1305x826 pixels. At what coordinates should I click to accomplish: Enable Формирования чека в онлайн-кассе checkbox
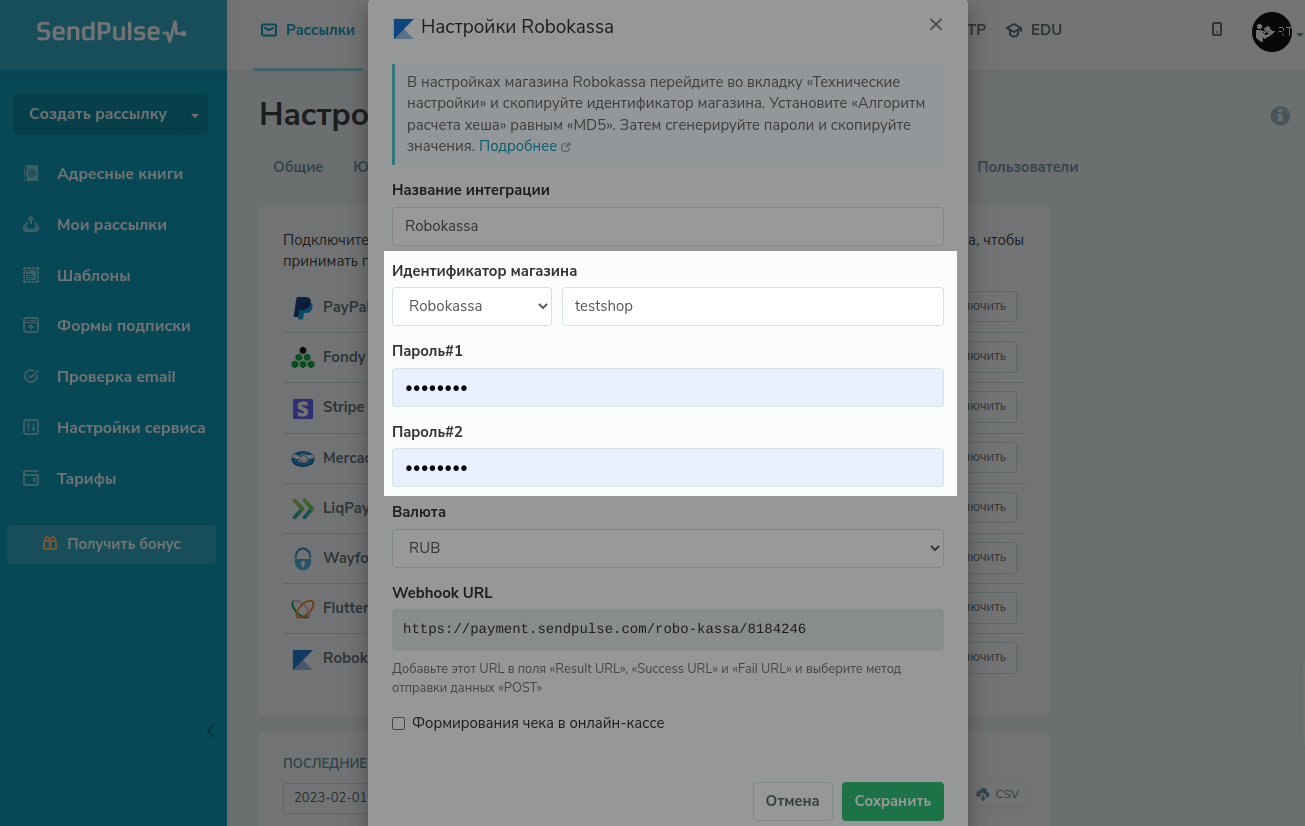click(398, 723)
